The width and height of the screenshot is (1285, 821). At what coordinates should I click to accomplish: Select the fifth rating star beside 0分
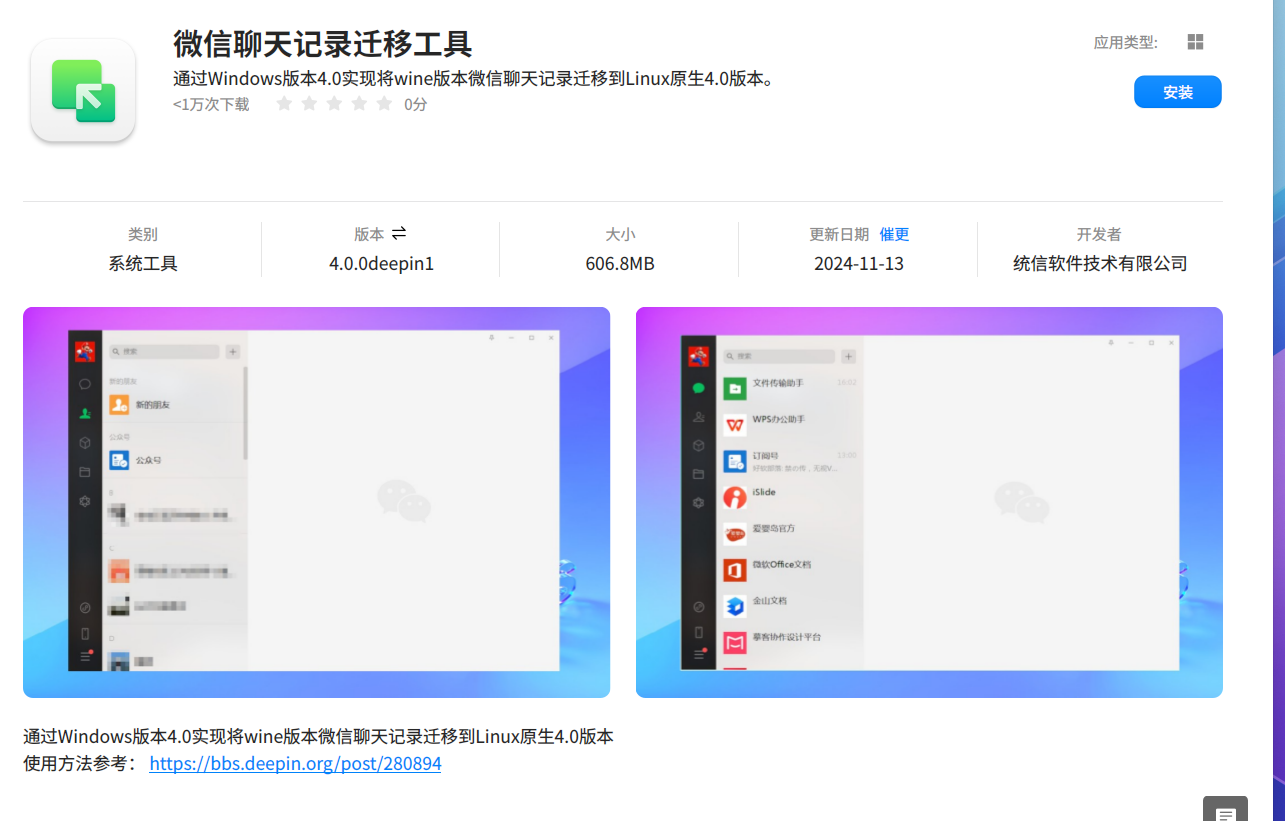click(x=384, y=104)
